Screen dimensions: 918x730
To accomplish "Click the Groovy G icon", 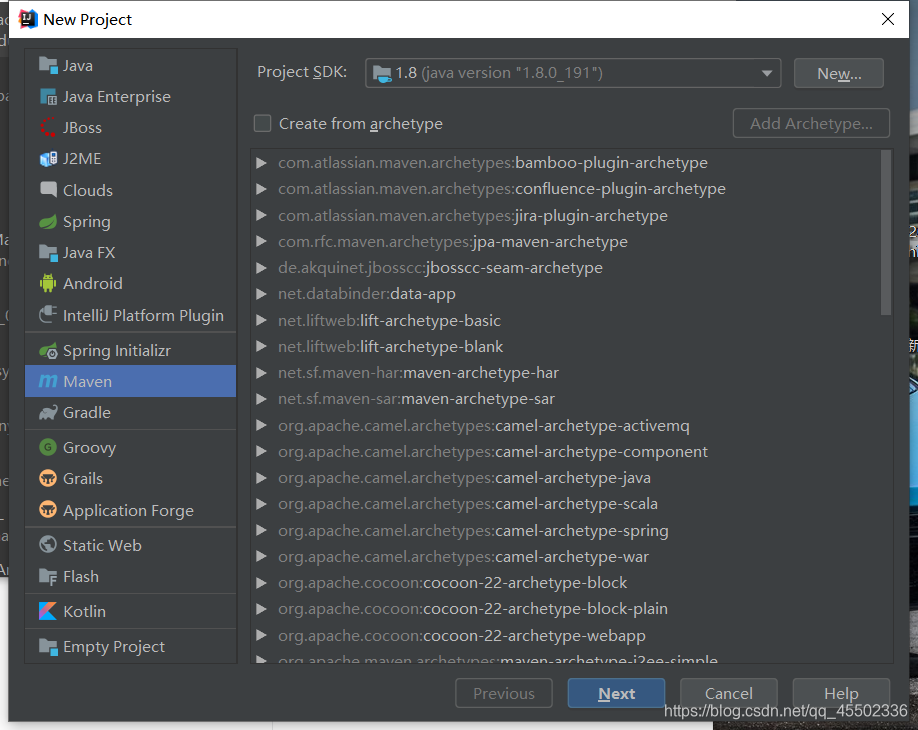I will tap(48, 447).
